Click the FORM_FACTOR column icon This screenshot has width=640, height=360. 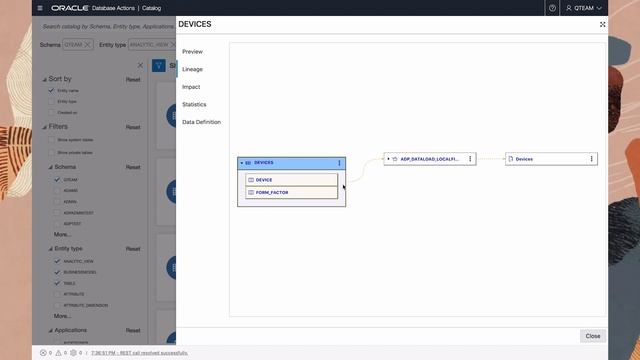pyautogui.click(x=251, y=192)
